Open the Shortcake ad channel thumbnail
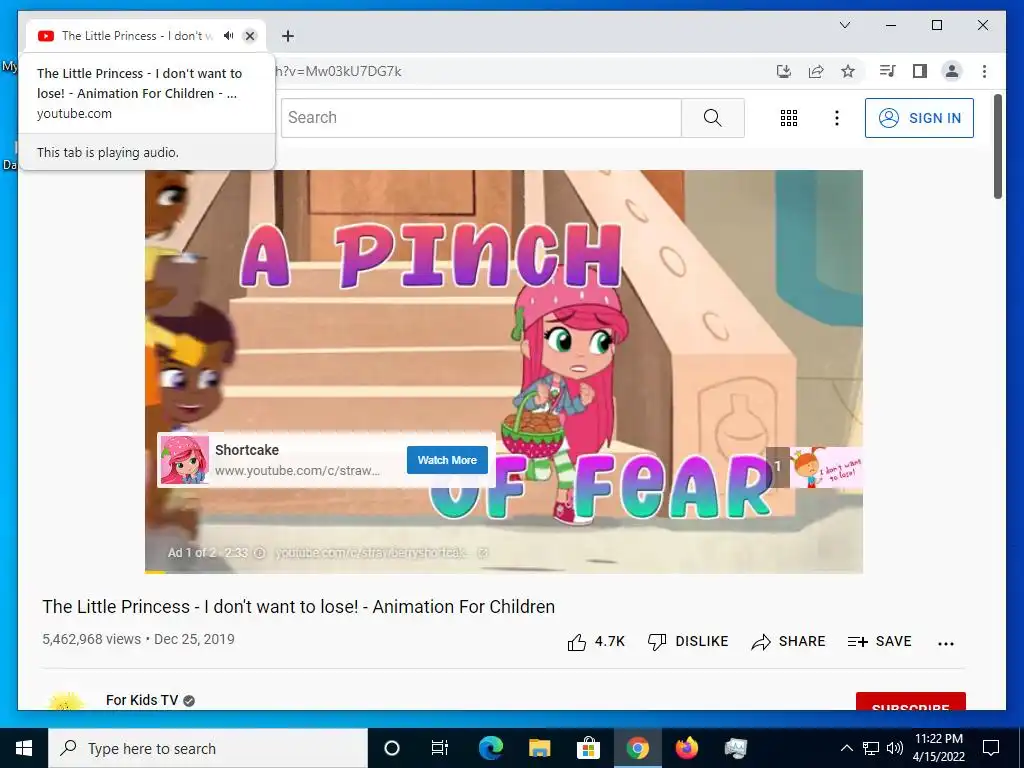 185,460
